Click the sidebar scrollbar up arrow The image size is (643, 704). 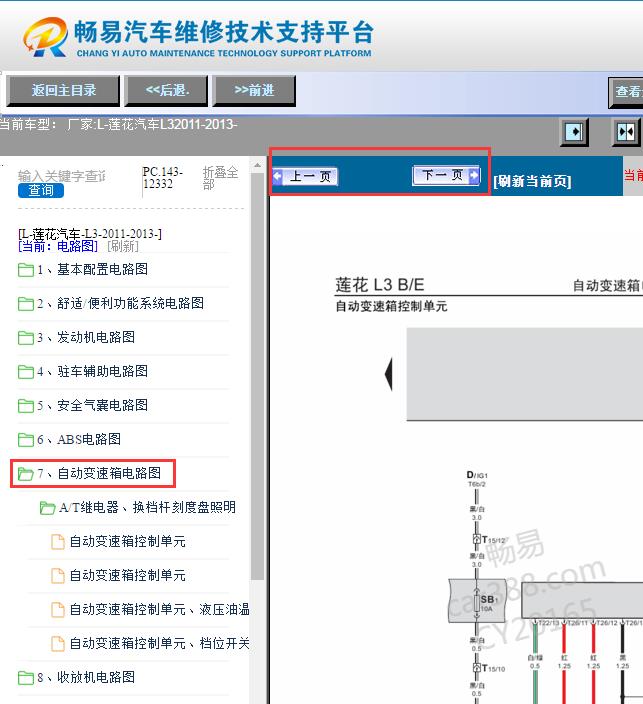click(257, 166)
